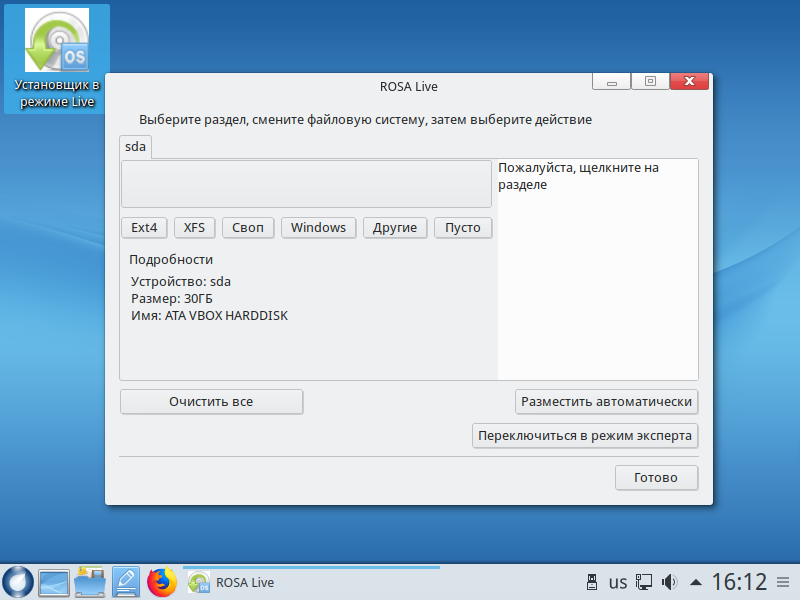Open the network tray icon
Viewport: 800px width, 600px height.
[x=645, y=582]
